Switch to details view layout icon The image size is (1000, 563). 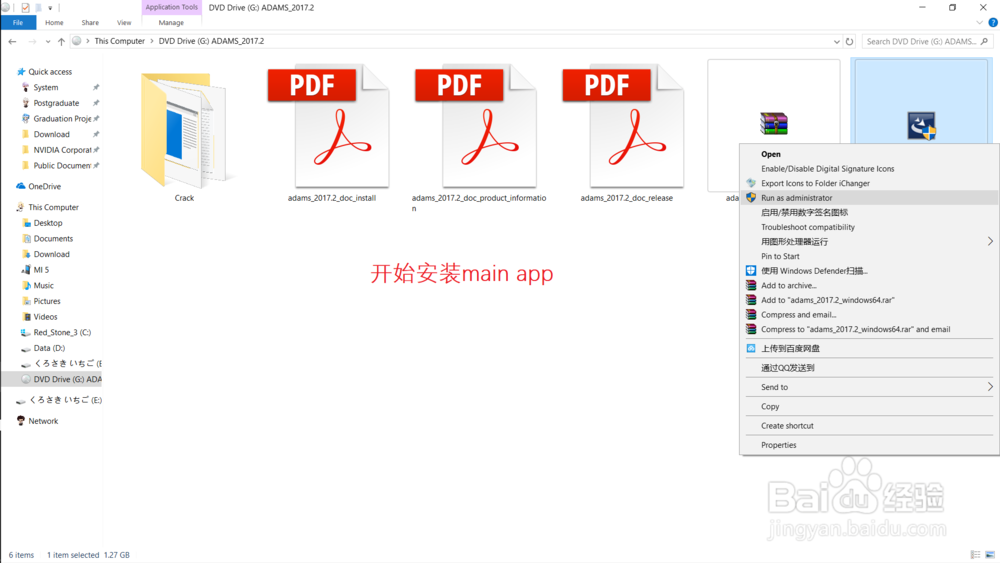[x=975, y=555]
